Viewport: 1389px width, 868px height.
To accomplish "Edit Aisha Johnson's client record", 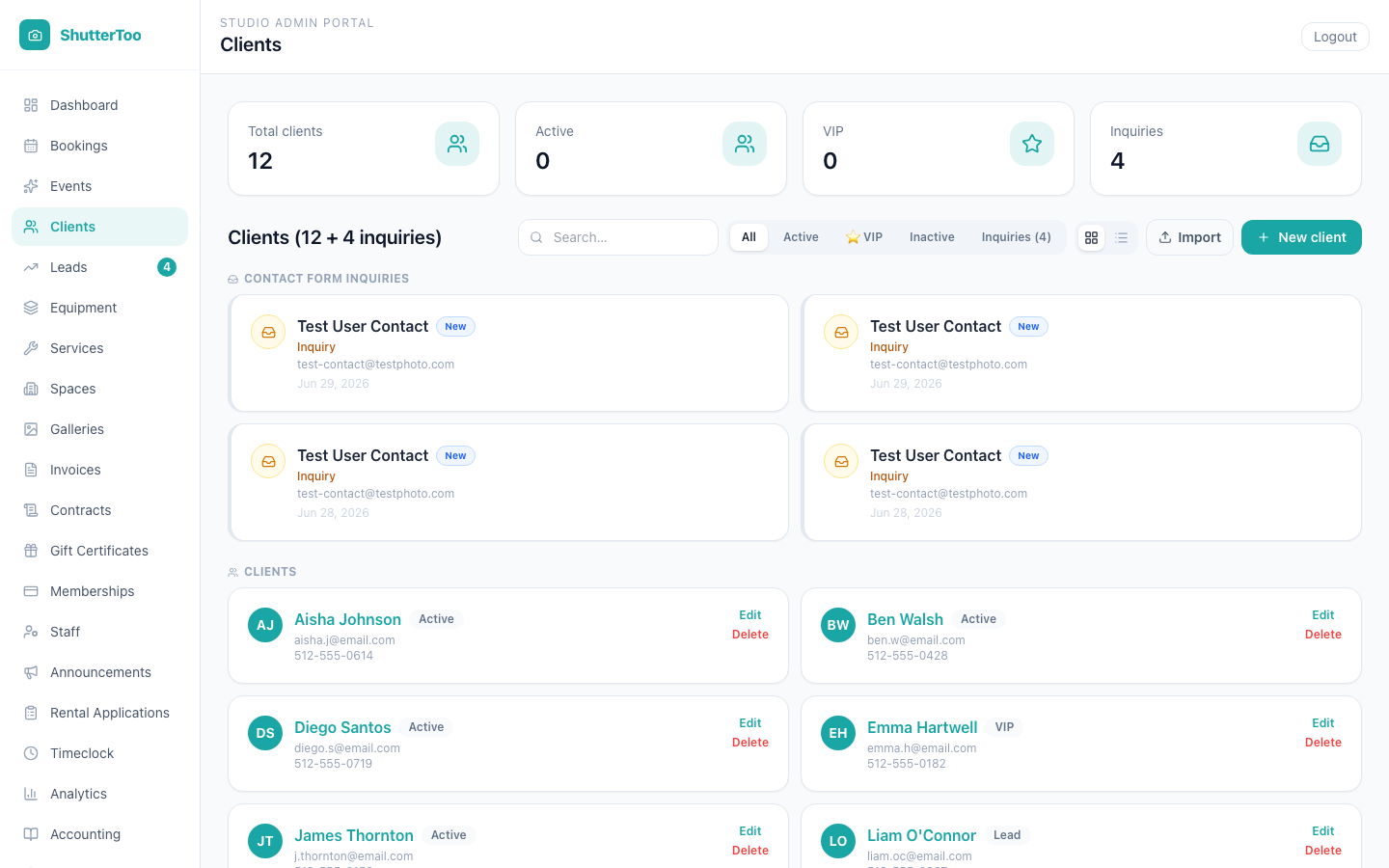I will click(x=750, y=615).
